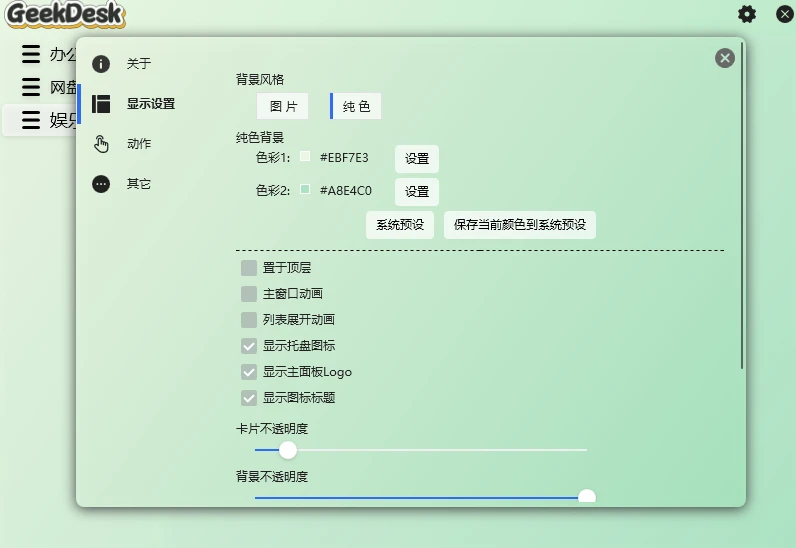The width and height of the screenshot is (796, 548).
Task: Choose 纯色 background style
Action: tap(356, 106)
